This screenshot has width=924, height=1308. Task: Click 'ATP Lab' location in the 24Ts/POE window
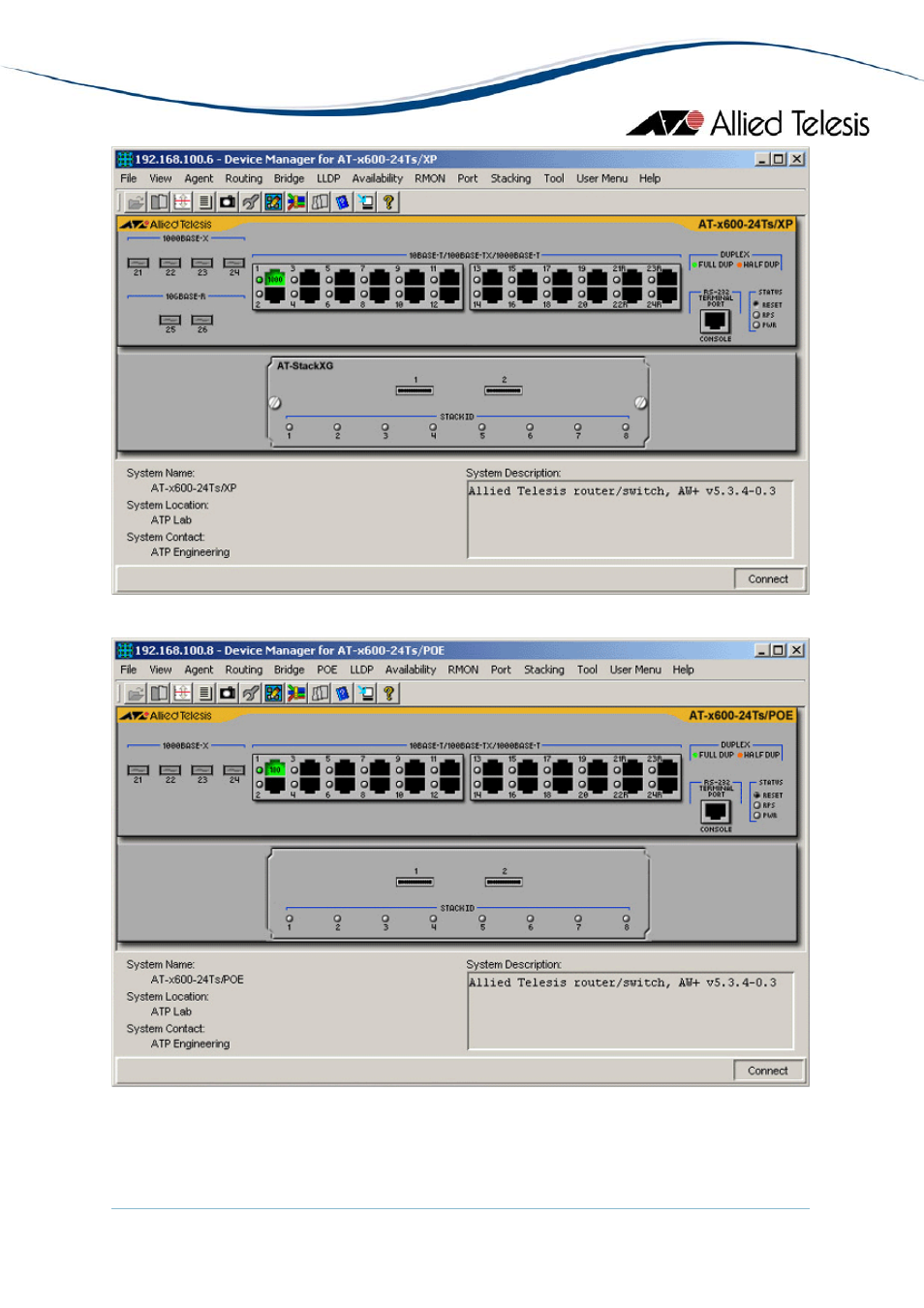tap(171, 1012)
